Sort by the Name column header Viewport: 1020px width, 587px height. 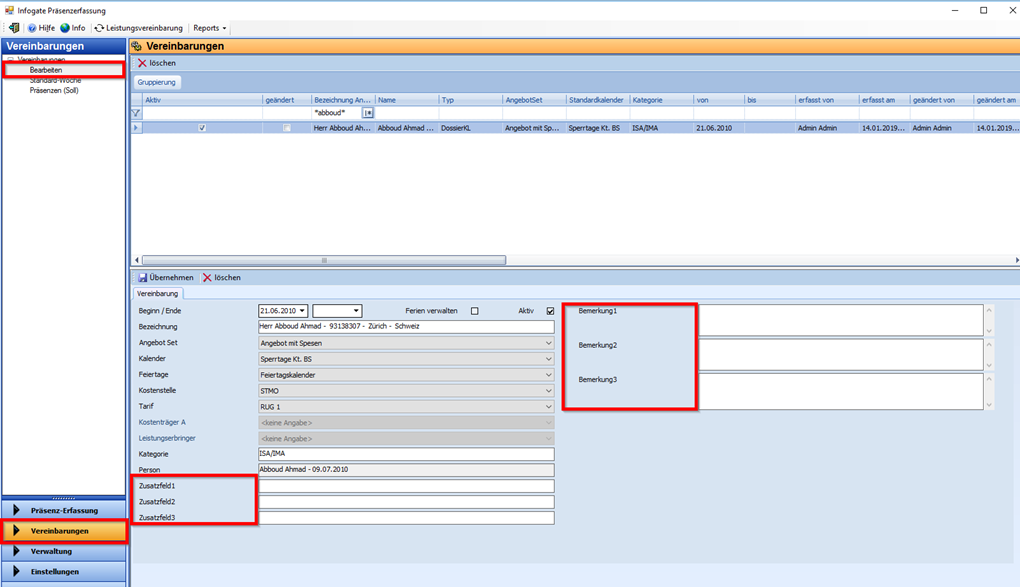407,100
